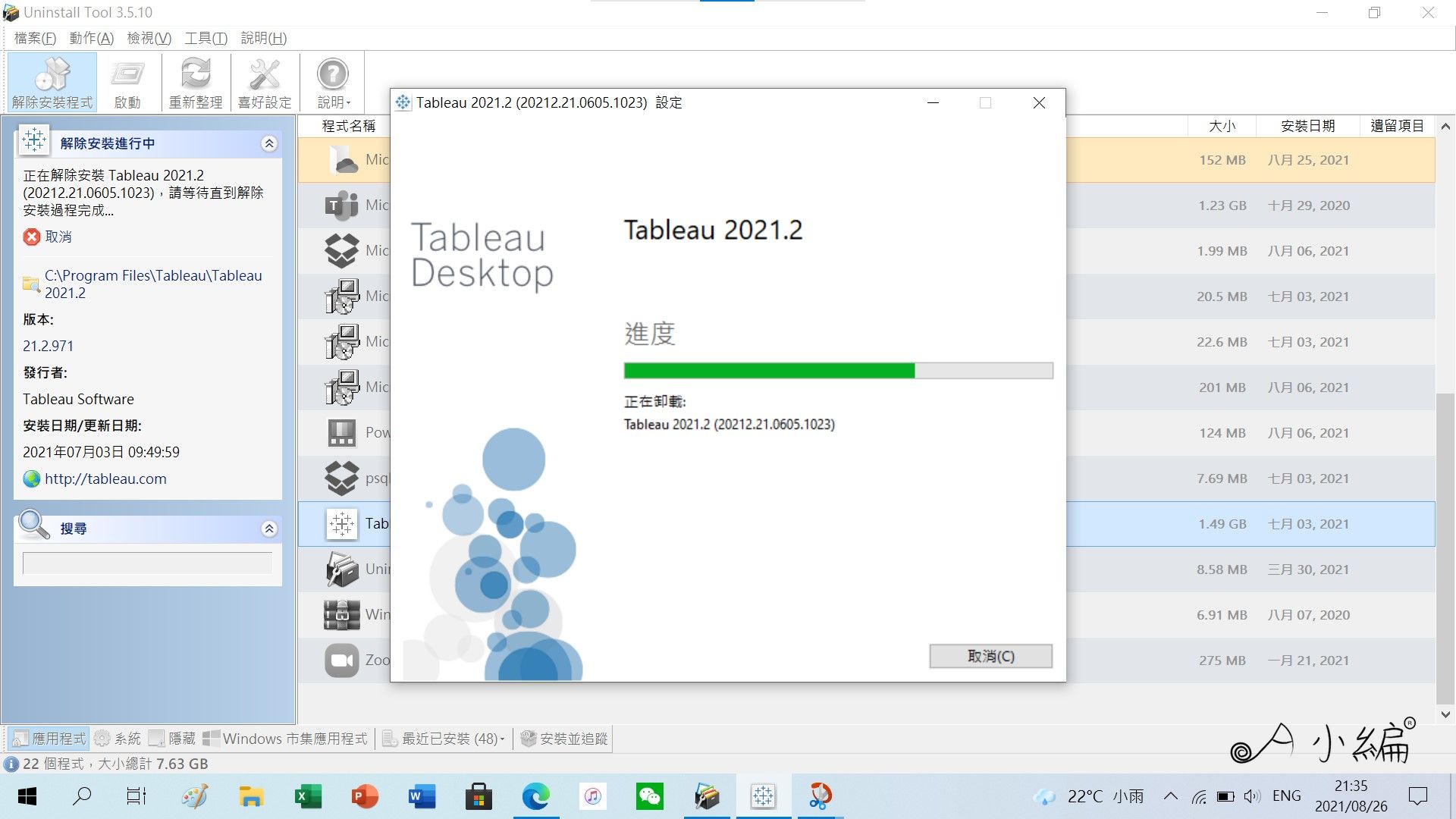Select the WinRAR program icon in list
The height and width of the screenshot is (819, 1456).
coord(342,615)
